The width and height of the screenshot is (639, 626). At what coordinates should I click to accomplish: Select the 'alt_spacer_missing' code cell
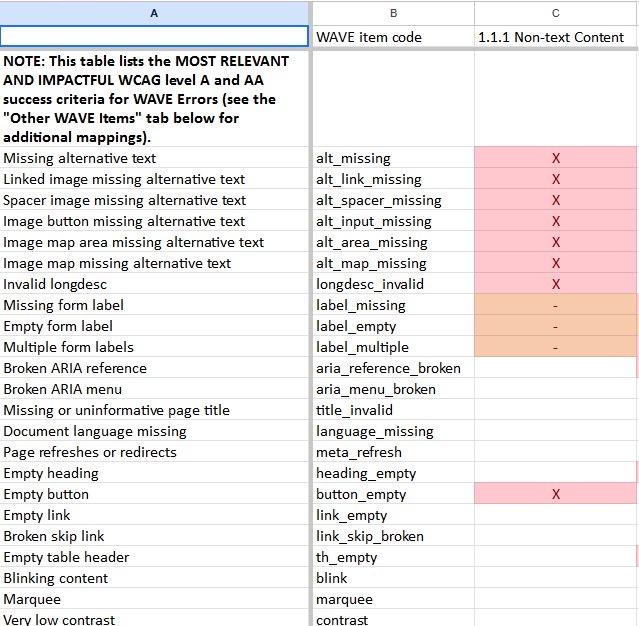click(393, 200)
